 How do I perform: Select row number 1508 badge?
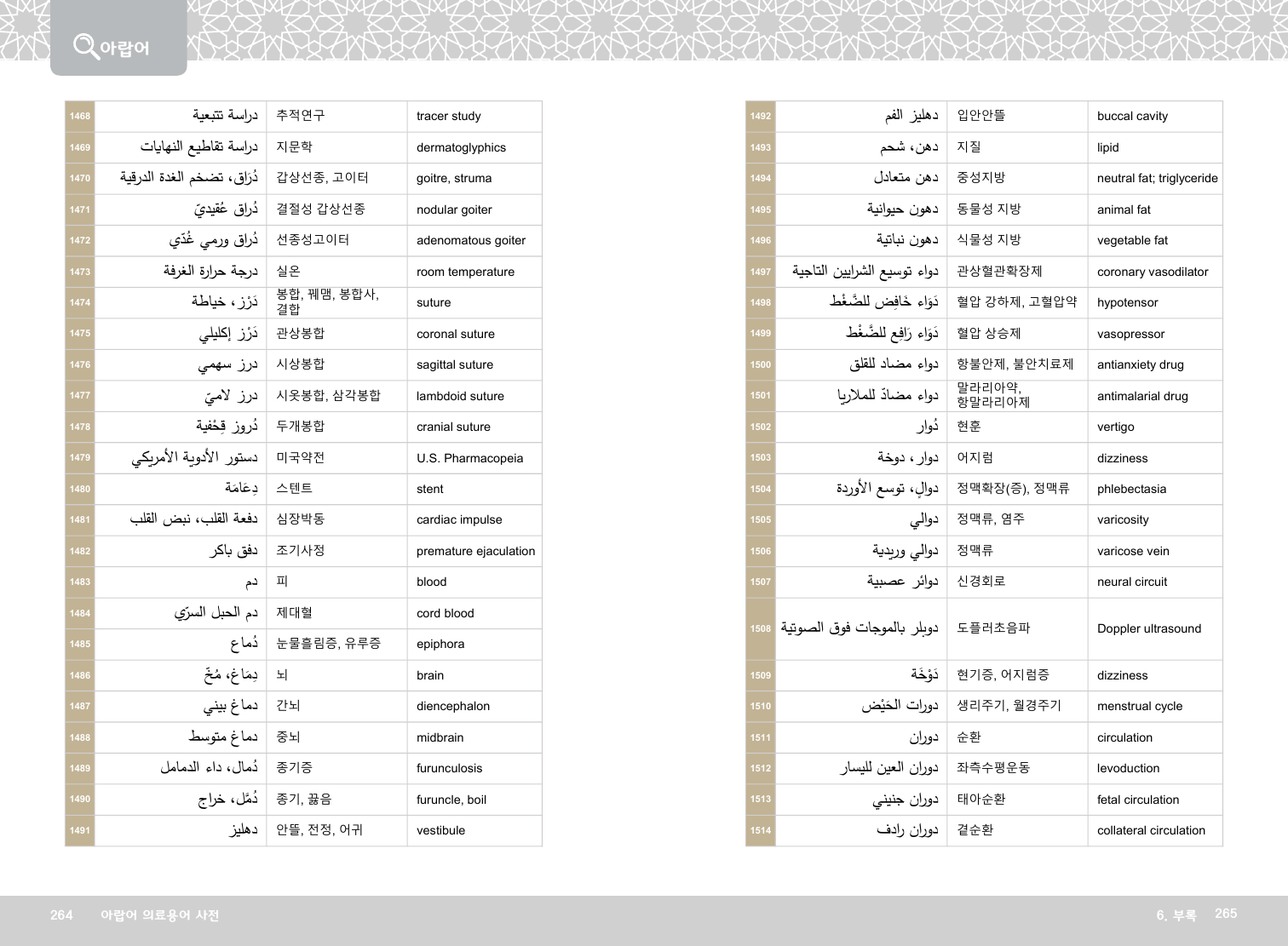coord(760,628)
